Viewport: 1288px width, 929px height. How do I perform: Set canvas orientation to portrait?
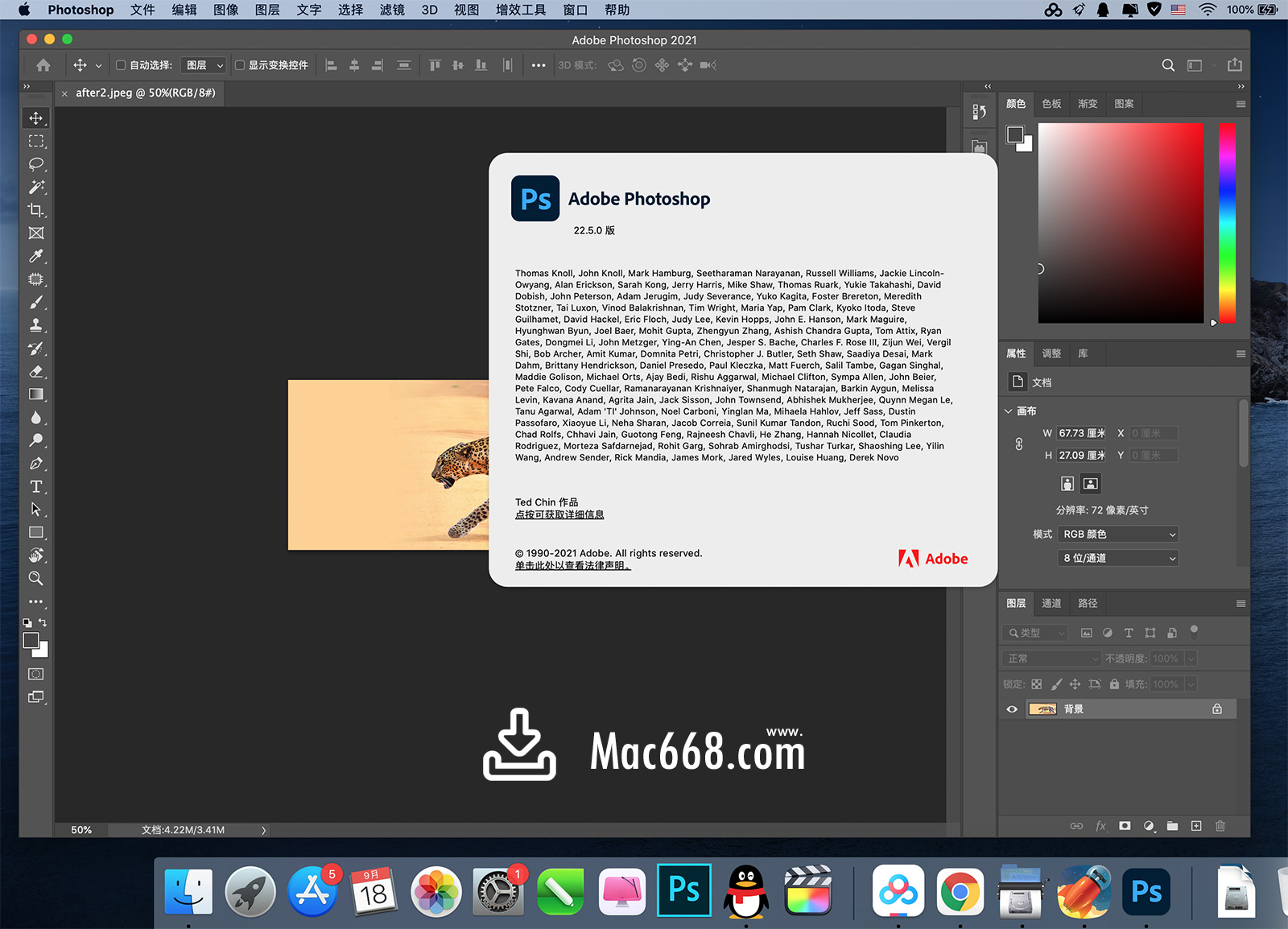pyautogui.click(x=1067, y=483)
